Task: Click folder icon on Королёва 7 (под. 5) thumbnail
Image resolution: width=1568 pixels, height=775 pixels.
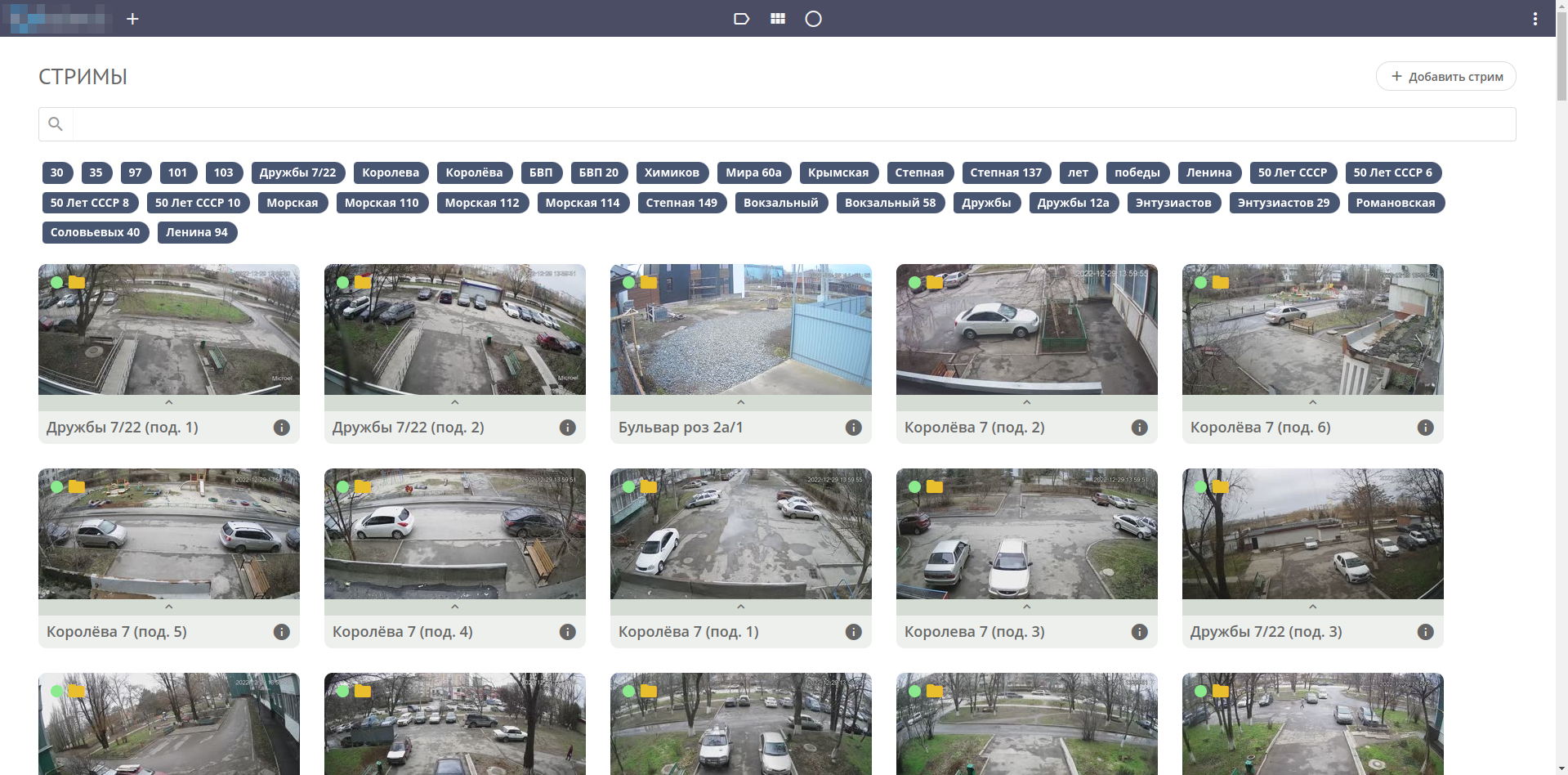Action: (77, 486)
